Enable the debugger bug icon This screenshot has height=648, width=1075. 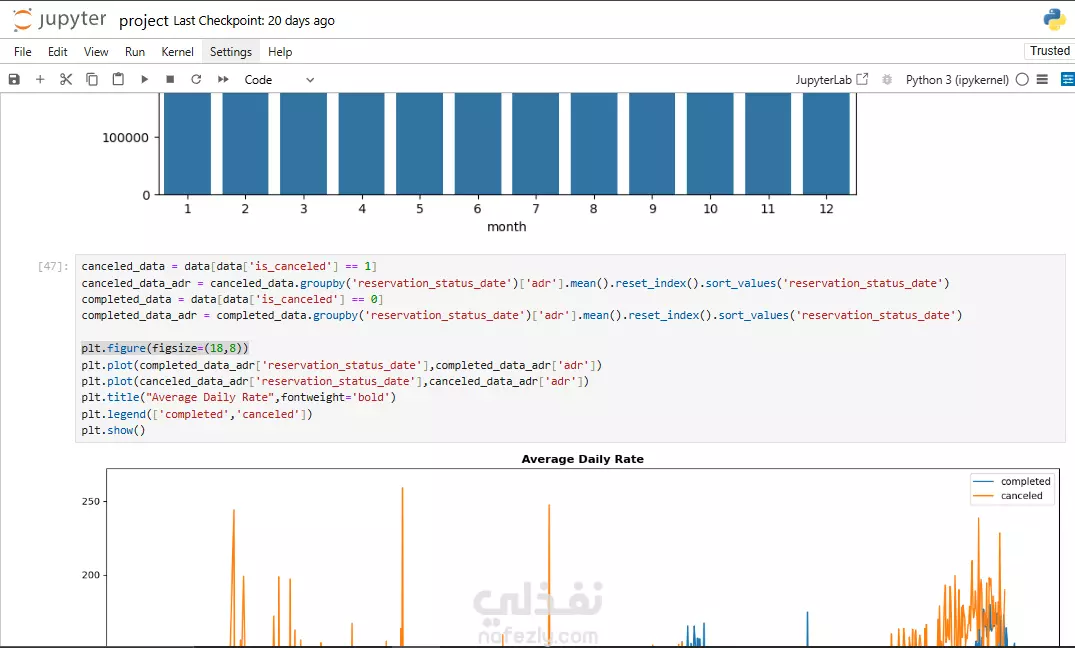pos(886,80)
